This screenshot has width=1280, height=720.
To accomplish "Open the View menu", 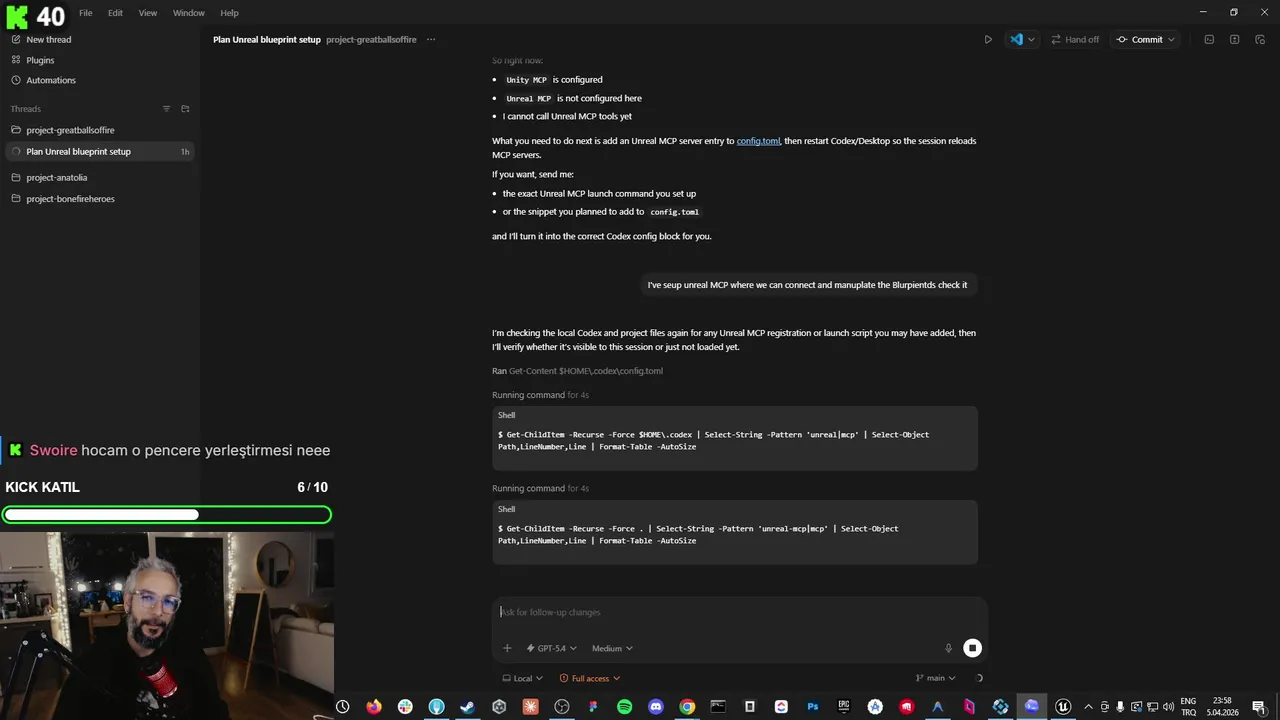I will (147, 13).
